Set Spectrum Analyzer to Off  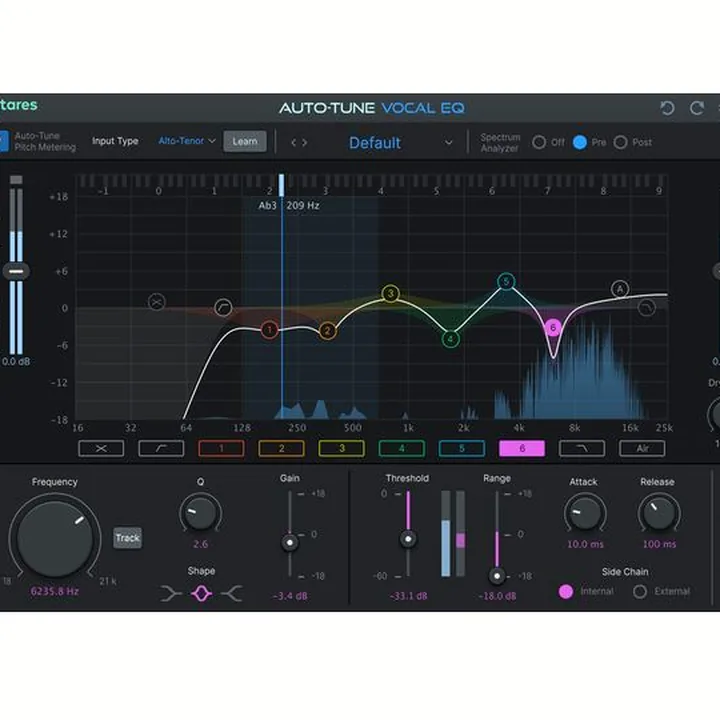[539, 142]
